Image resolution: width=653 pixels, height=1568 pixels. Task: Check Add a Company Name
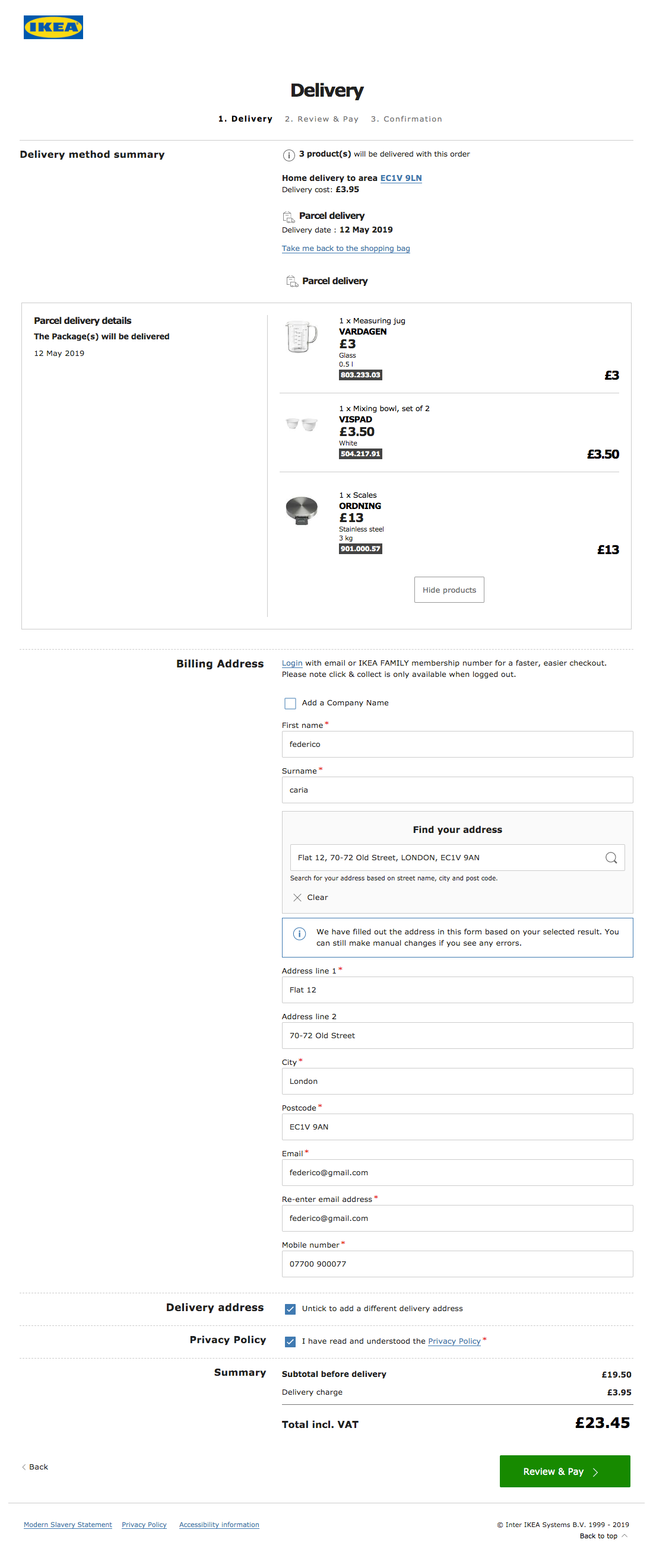pyautogui.click(x=289, y=703)
